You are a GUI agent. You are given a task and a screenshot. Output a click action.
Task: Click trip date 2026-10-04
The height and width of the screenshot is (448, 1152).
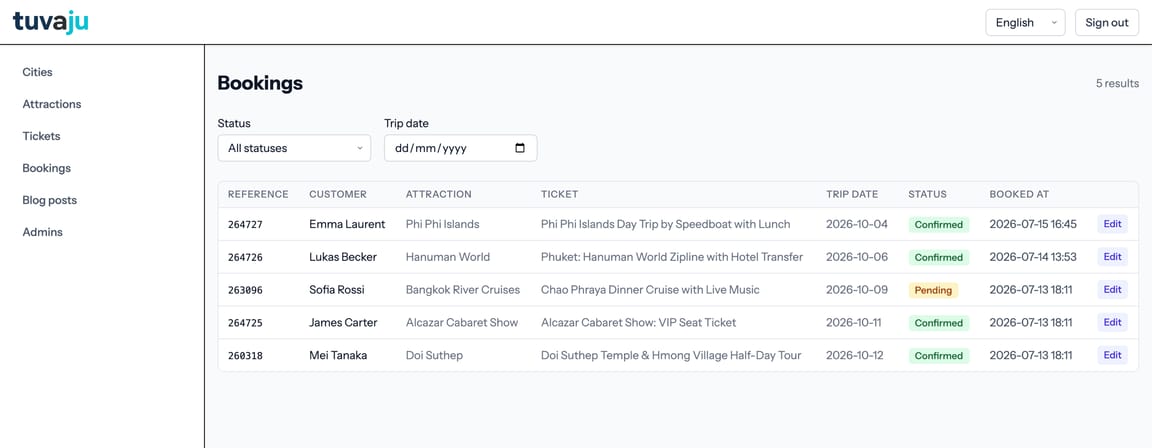coord(857,224)
